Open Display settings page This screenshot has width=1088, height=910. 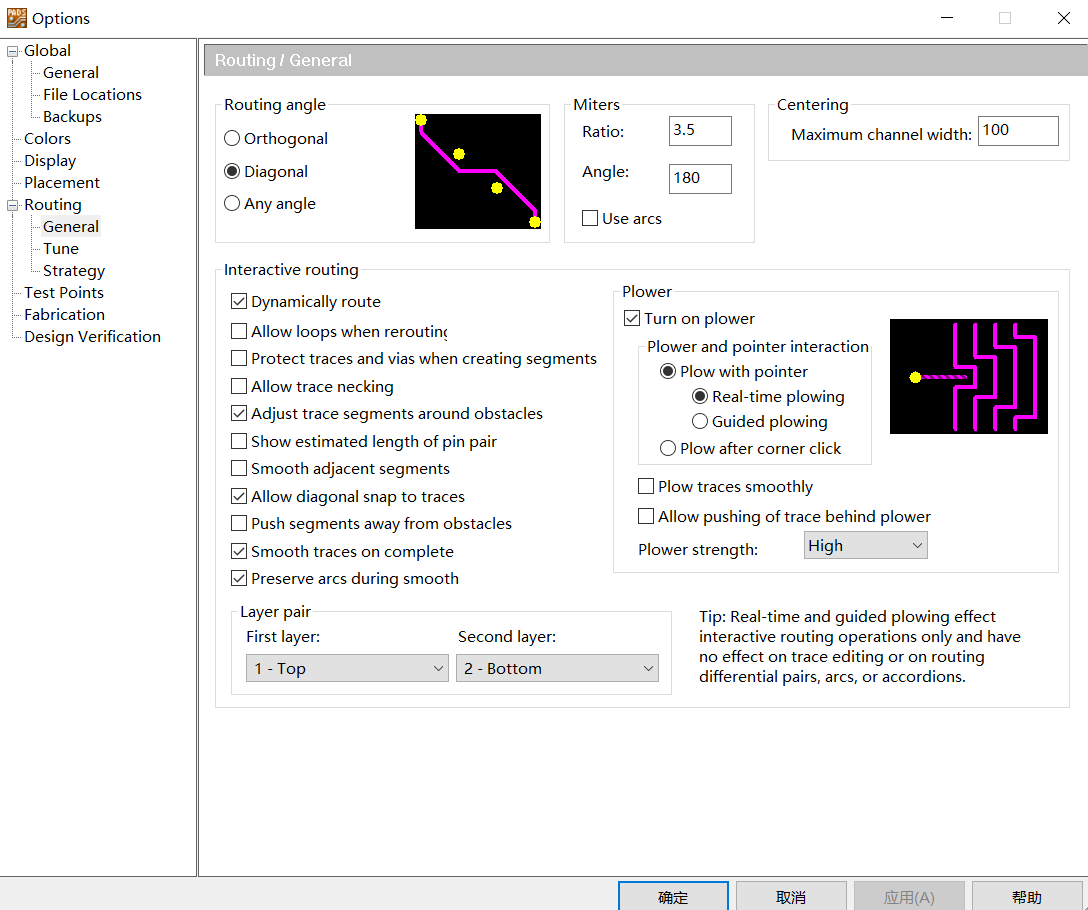click(50, 161)
